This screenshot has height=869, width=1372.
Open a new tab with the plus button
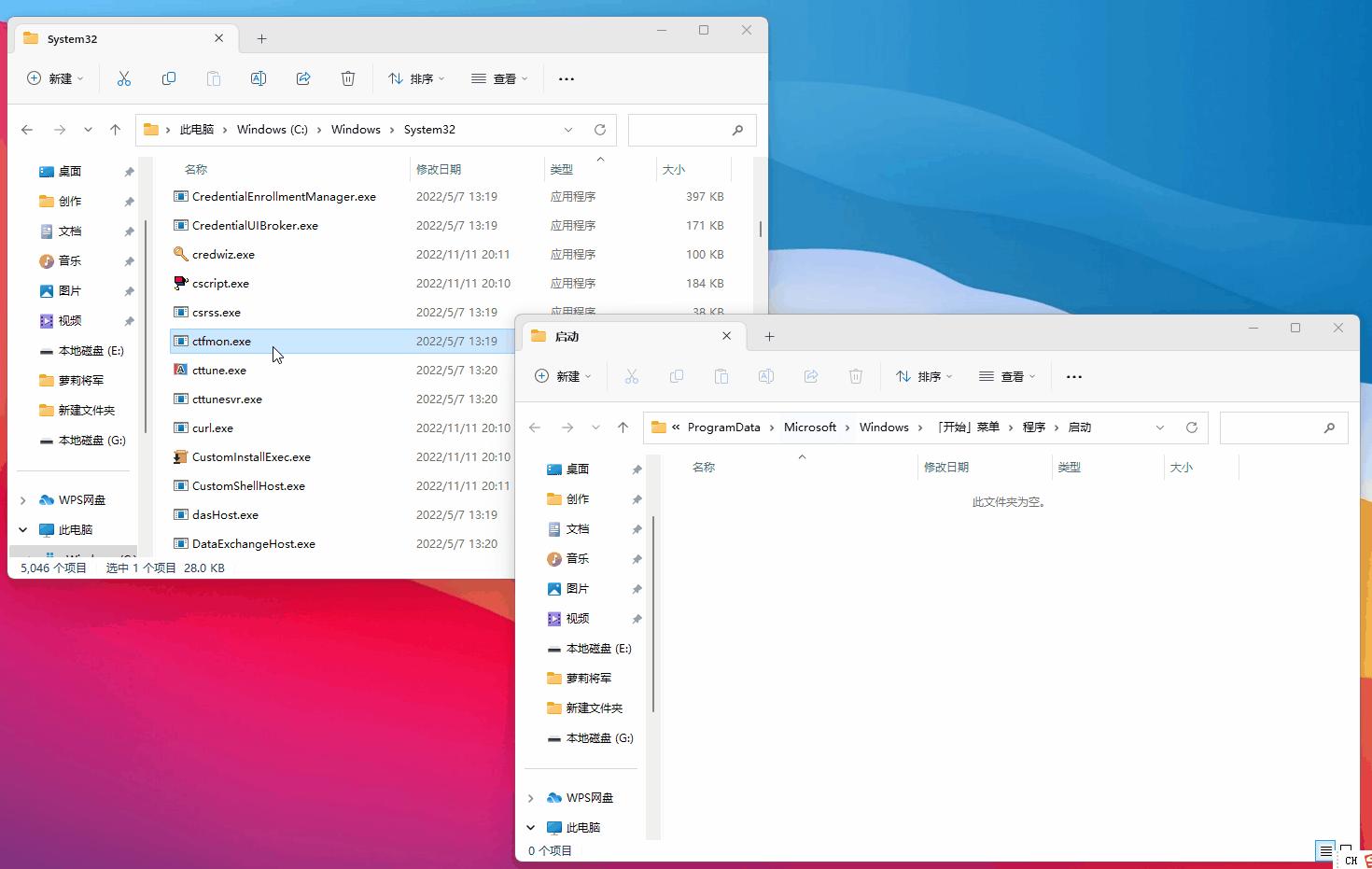coord(261,38)
